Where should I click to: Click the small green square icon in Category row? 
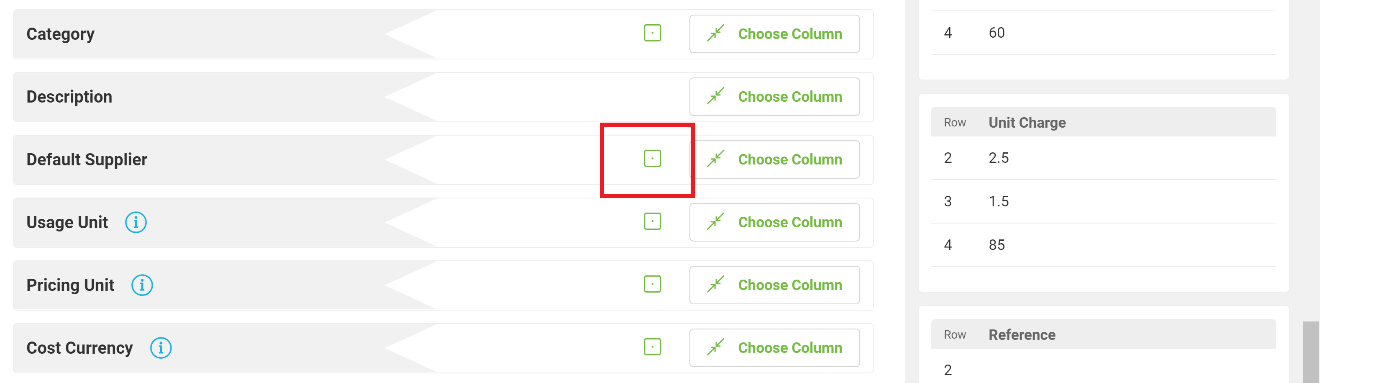coord(652,33)
